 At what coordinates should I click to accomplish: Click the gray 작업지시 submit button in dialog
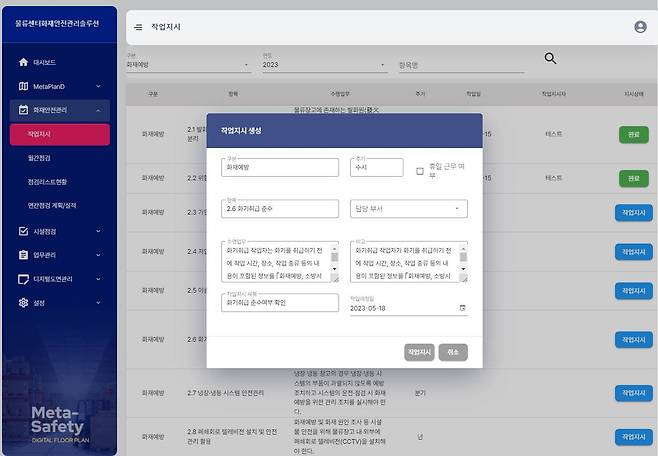pyautogui.click(x=419, y=352)
